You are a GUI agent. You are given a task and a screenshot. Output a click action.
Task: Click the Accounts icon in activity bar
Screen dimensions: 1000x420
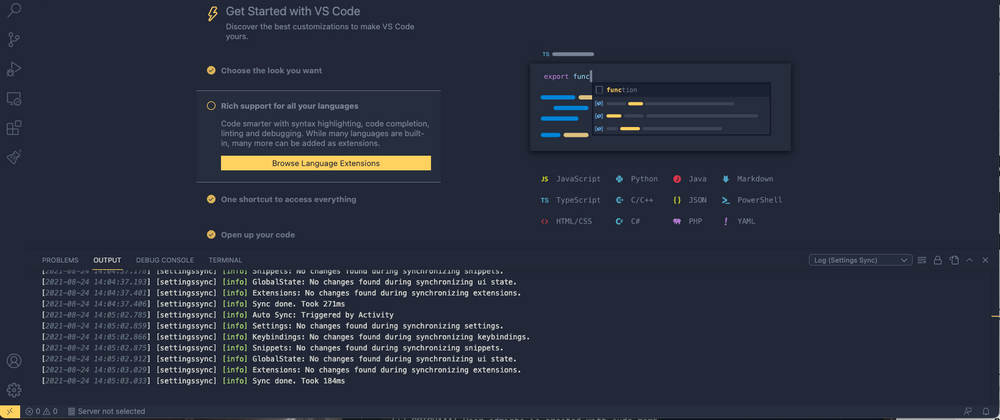coord(14,361)
